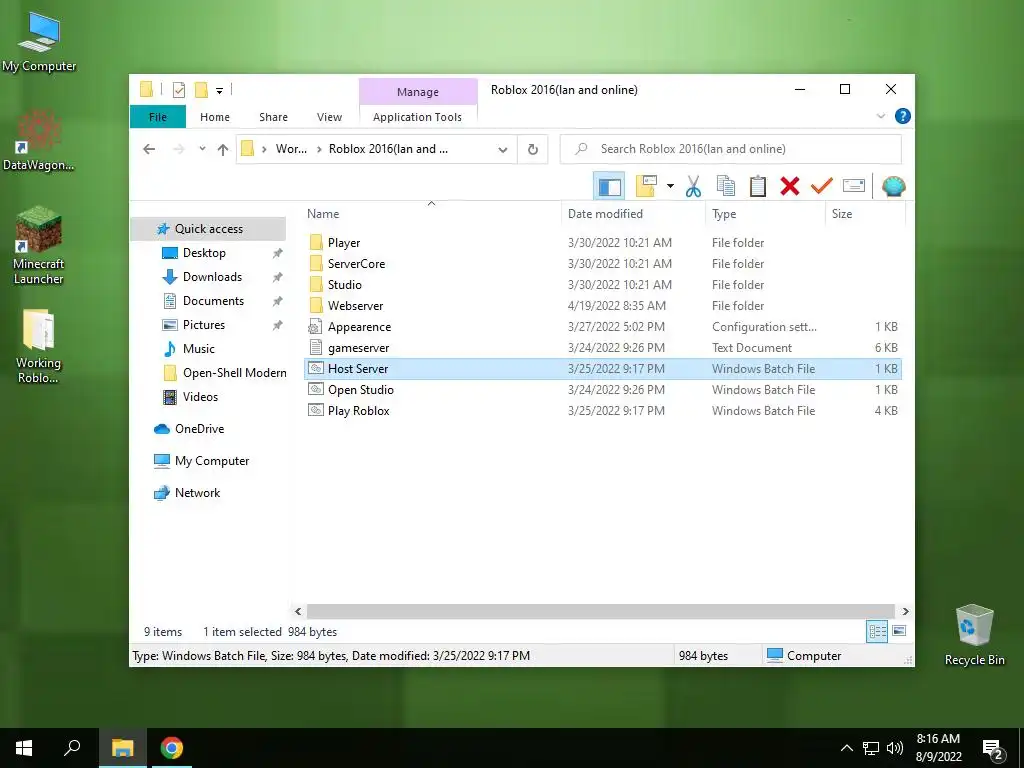Sort by the Size column header
The width and height of the screenshot is (1024, 768).
(865, 214)
